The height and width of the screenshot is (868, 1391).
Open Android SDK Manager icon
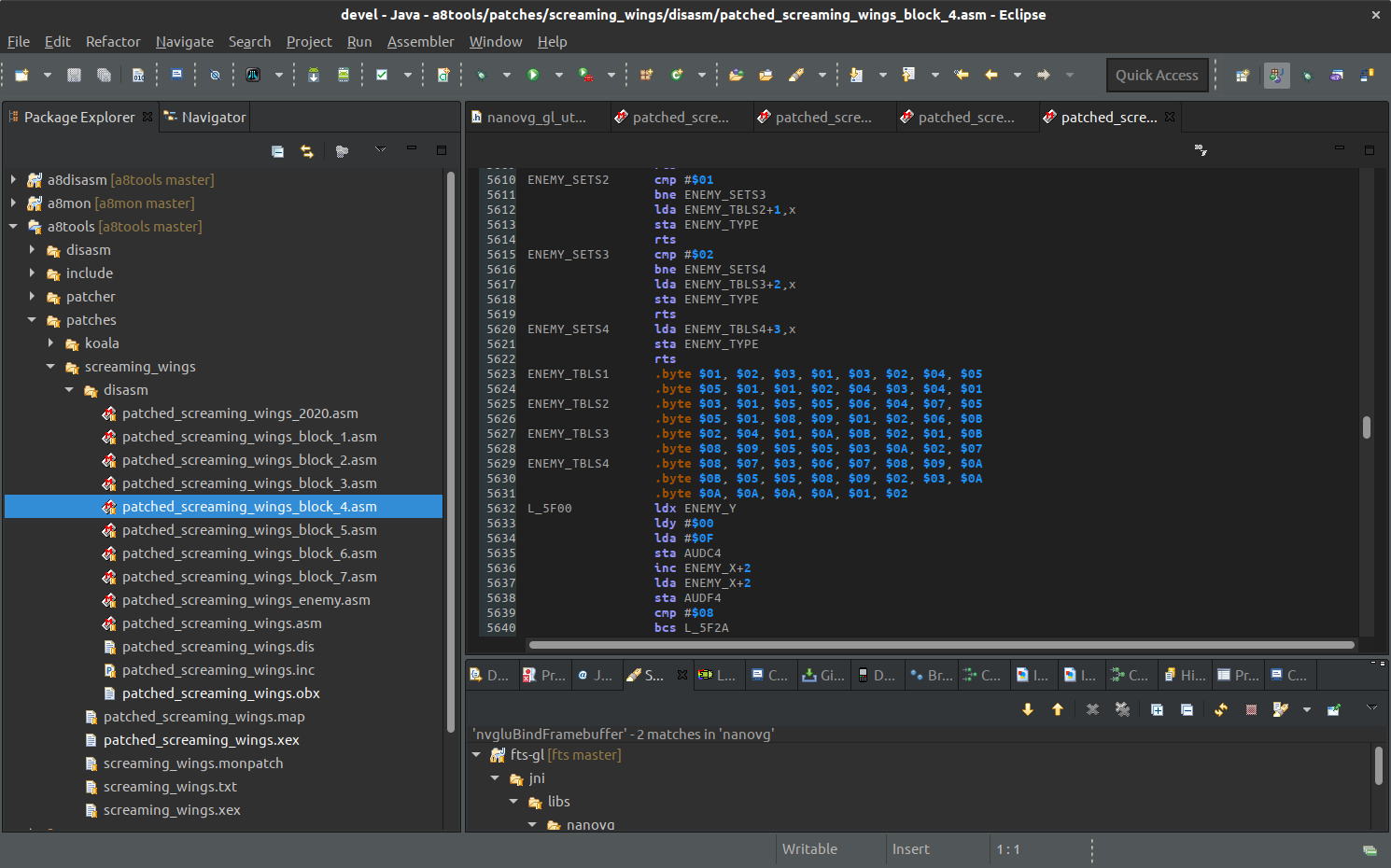click(x=314, y=76)
